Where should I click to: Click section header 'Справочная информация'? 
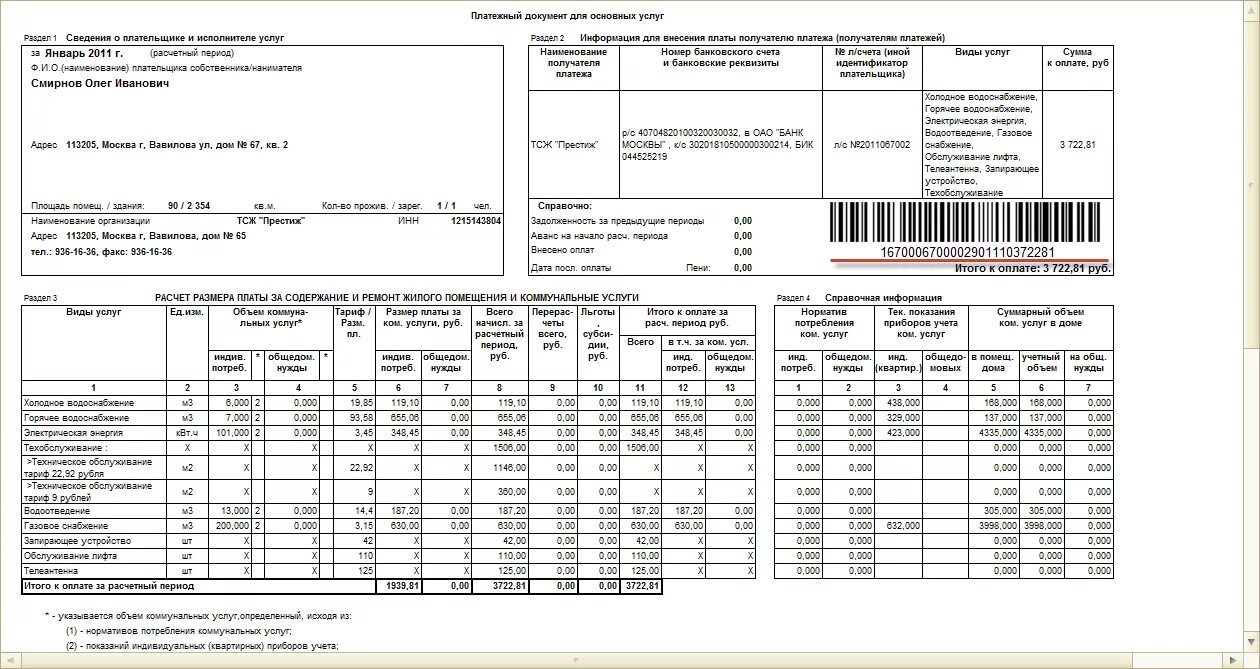883,298
